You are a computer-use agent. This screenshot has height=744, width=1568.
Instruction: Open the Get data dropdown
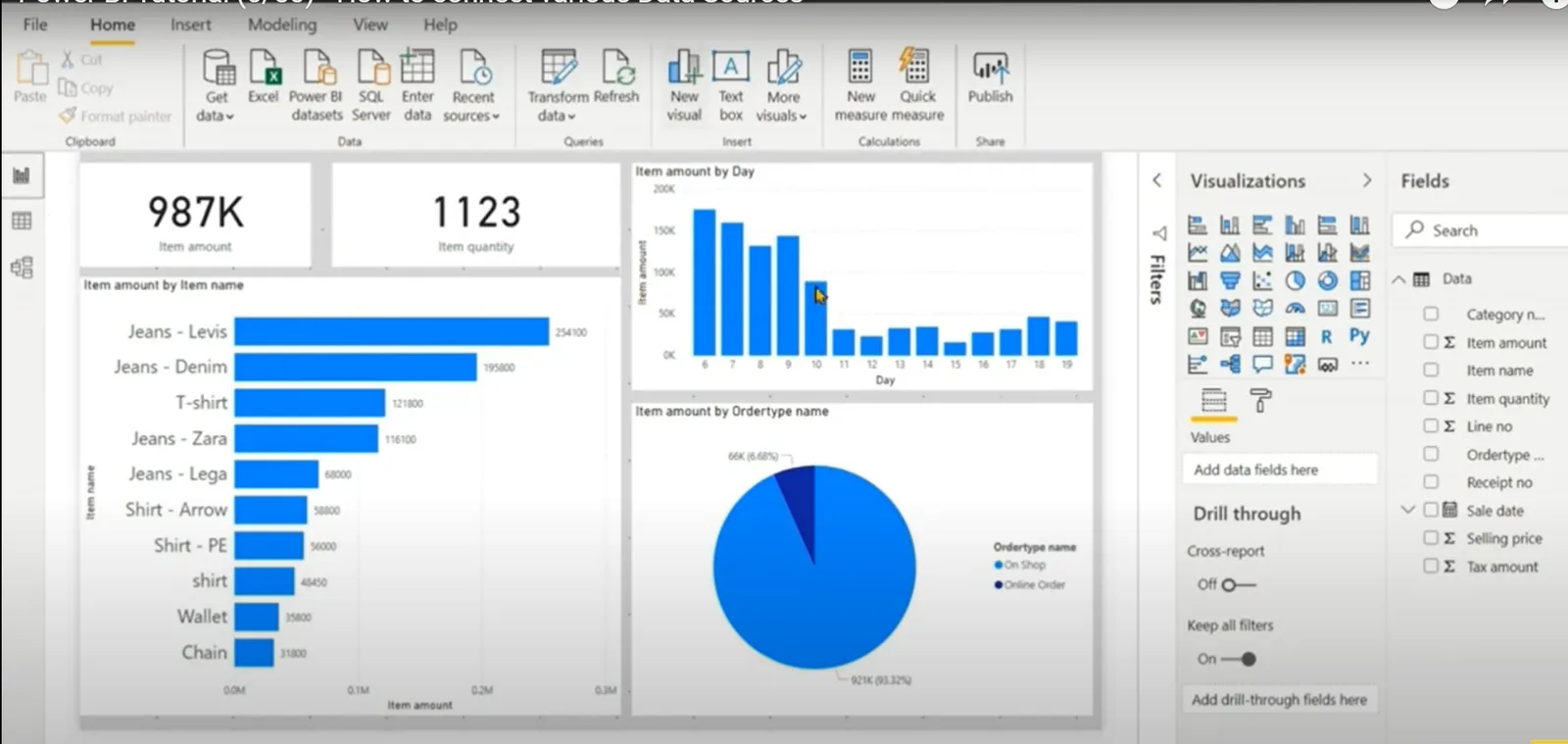tap(217, 86)
